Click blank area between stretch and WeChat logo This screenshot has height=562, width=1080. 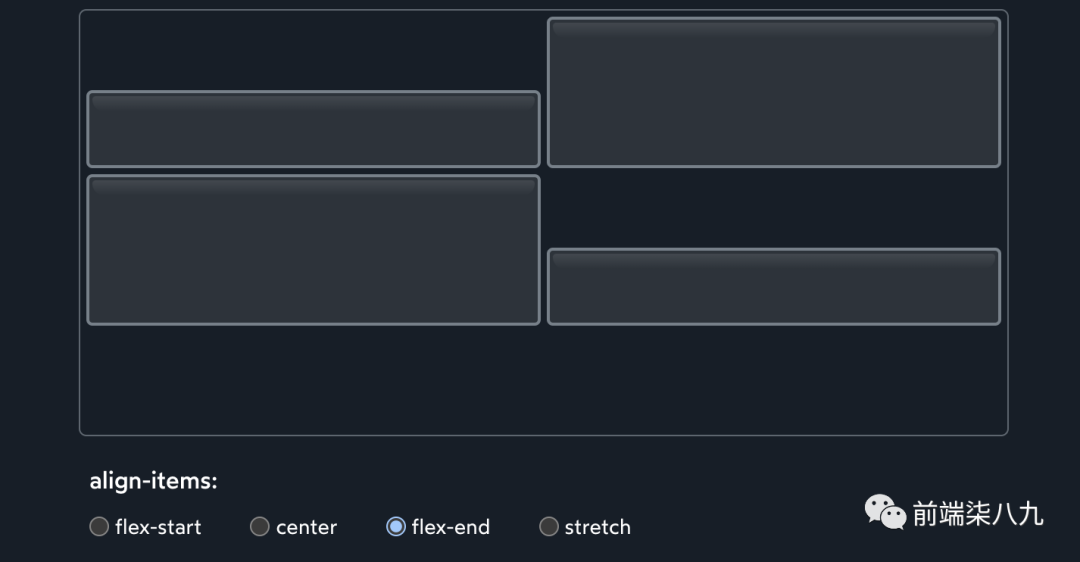coord(745,520)
